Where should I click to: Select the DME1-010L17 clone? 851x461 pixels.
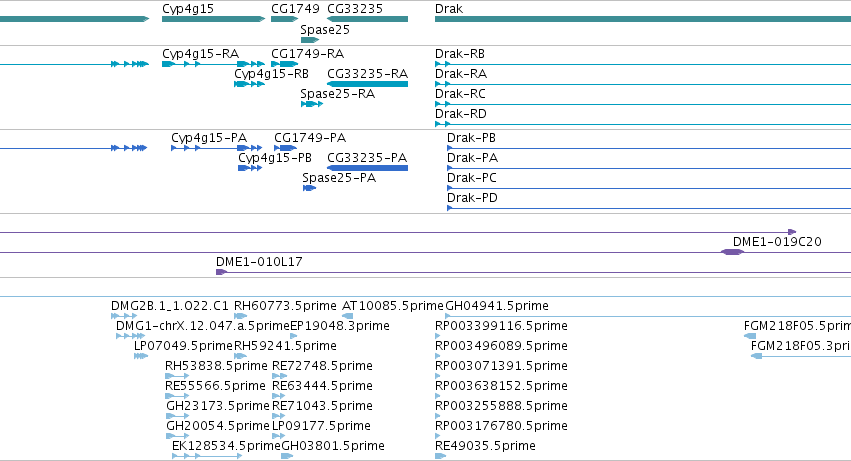[534, 272]
